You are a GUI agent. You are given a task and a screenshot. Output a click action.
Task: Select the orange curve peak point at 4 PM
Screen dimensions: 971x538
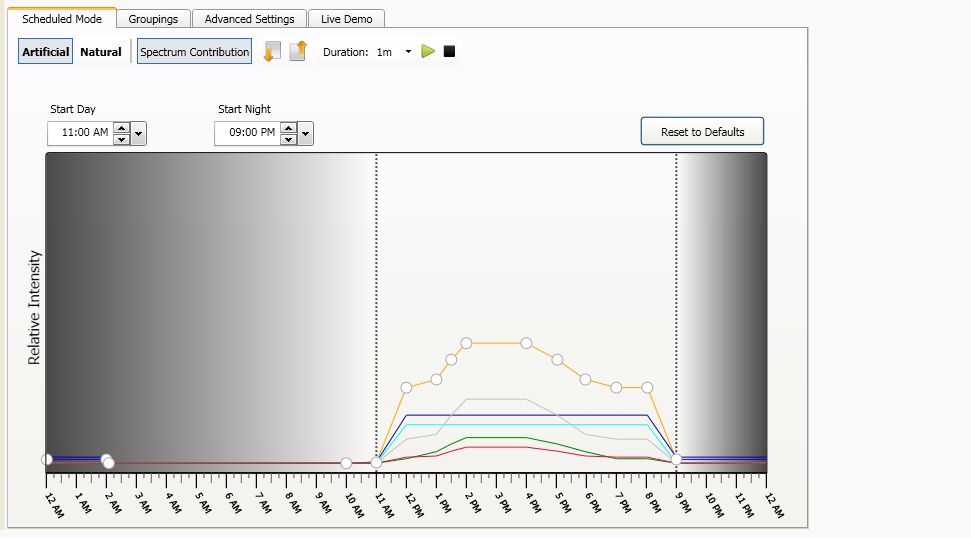coord(526,343)
